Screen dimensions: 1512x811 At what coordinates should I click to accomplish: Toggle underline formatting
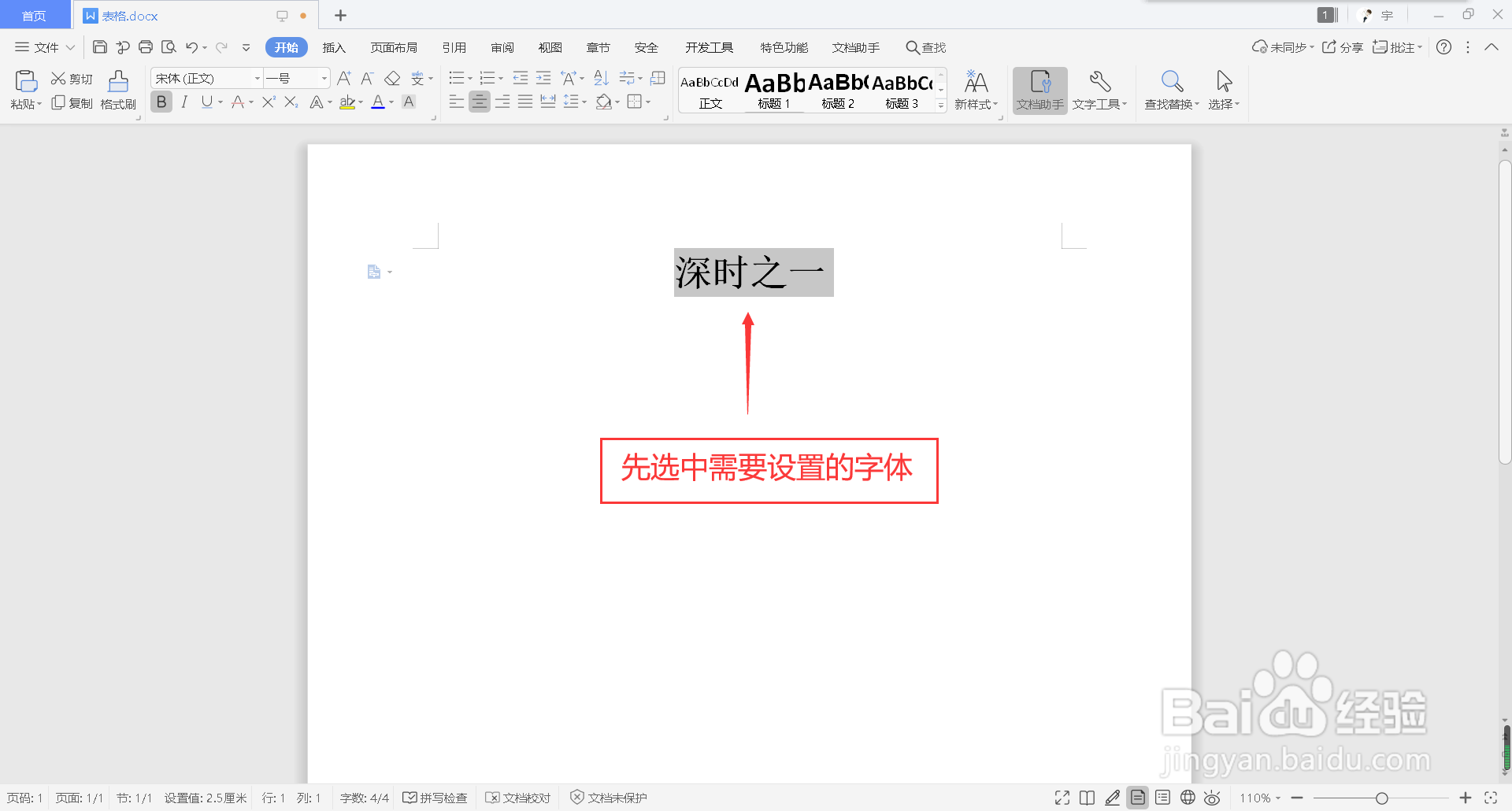207,102
